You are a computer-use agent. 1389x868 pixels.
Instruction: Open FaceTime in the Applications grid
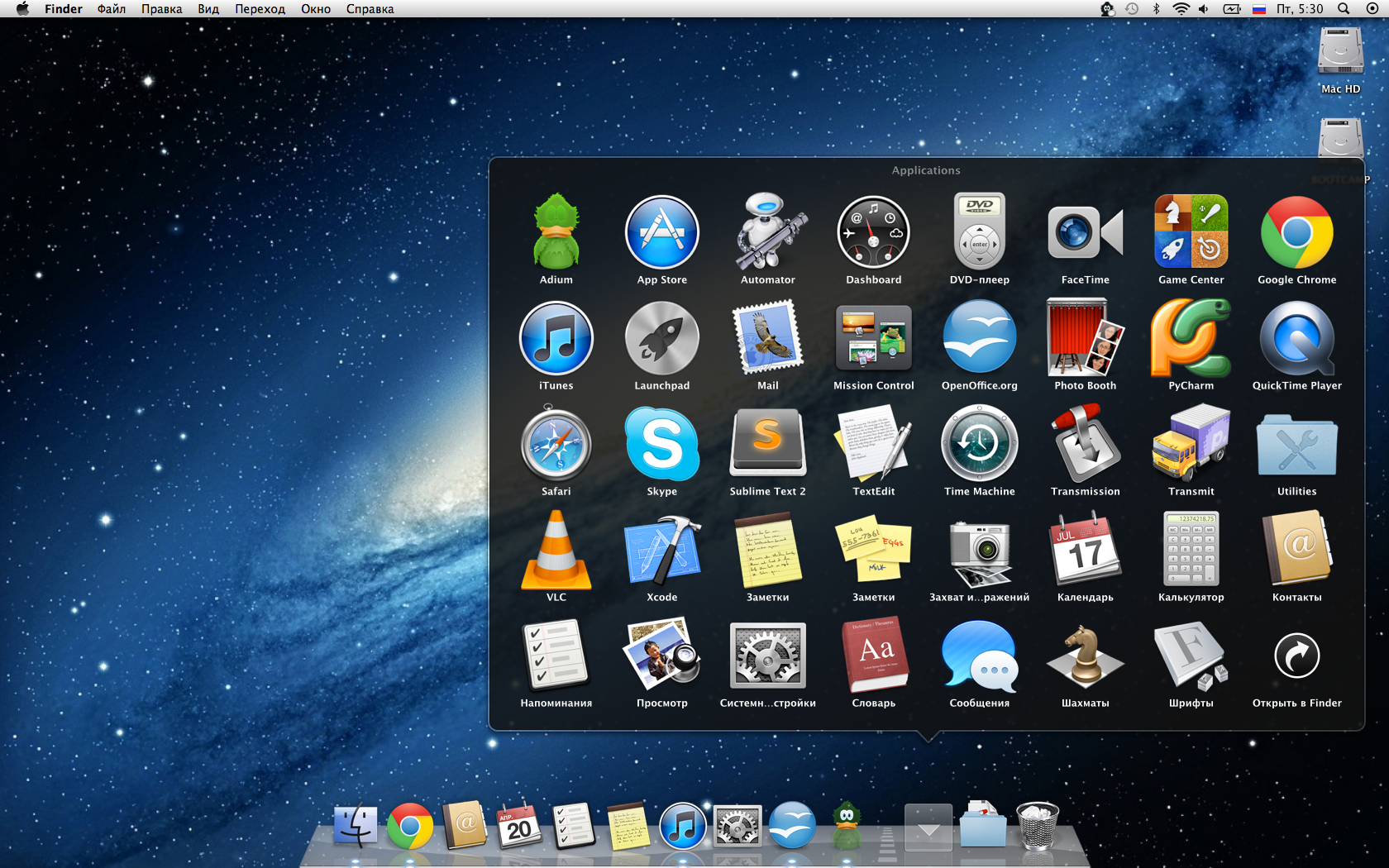click(x=1086, y=232)
